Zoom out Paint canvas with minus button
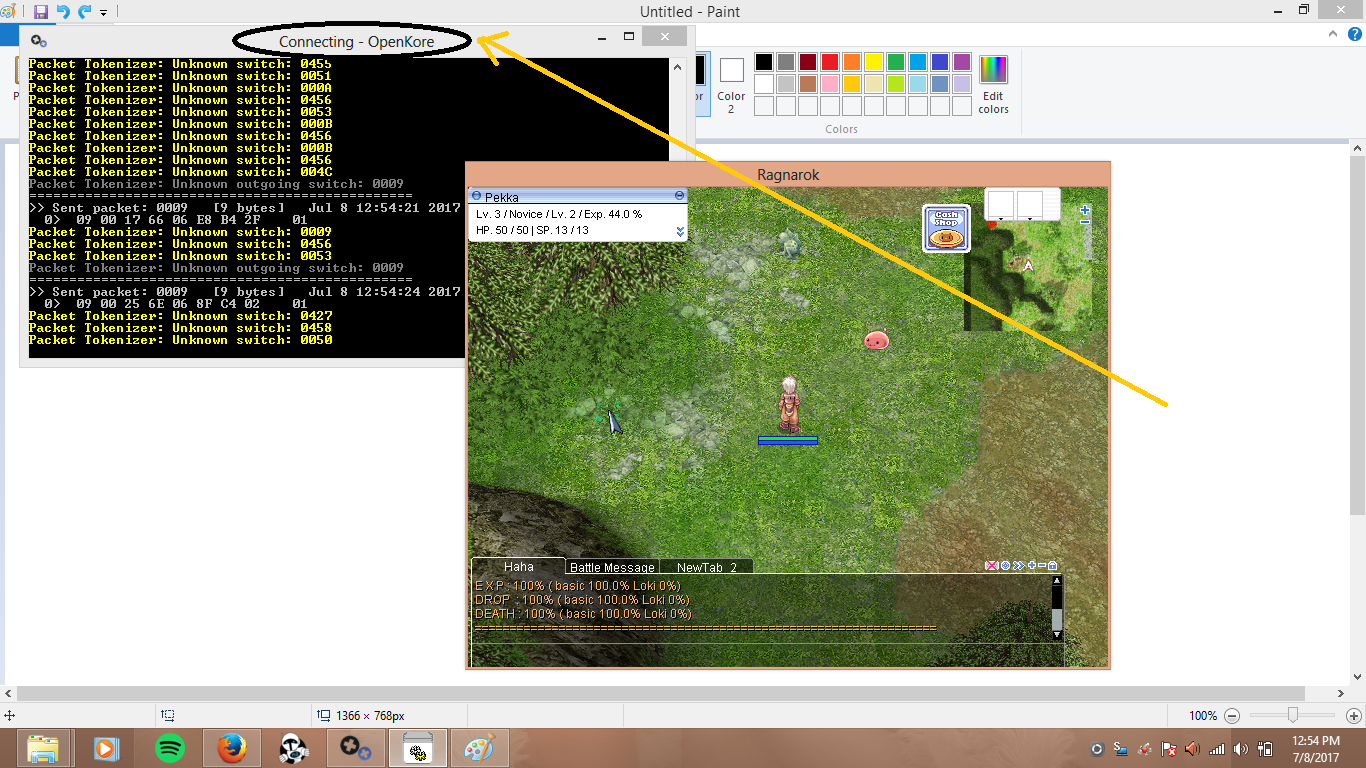The width and height of the screenshot is (1366, 768). point(1232,716)
